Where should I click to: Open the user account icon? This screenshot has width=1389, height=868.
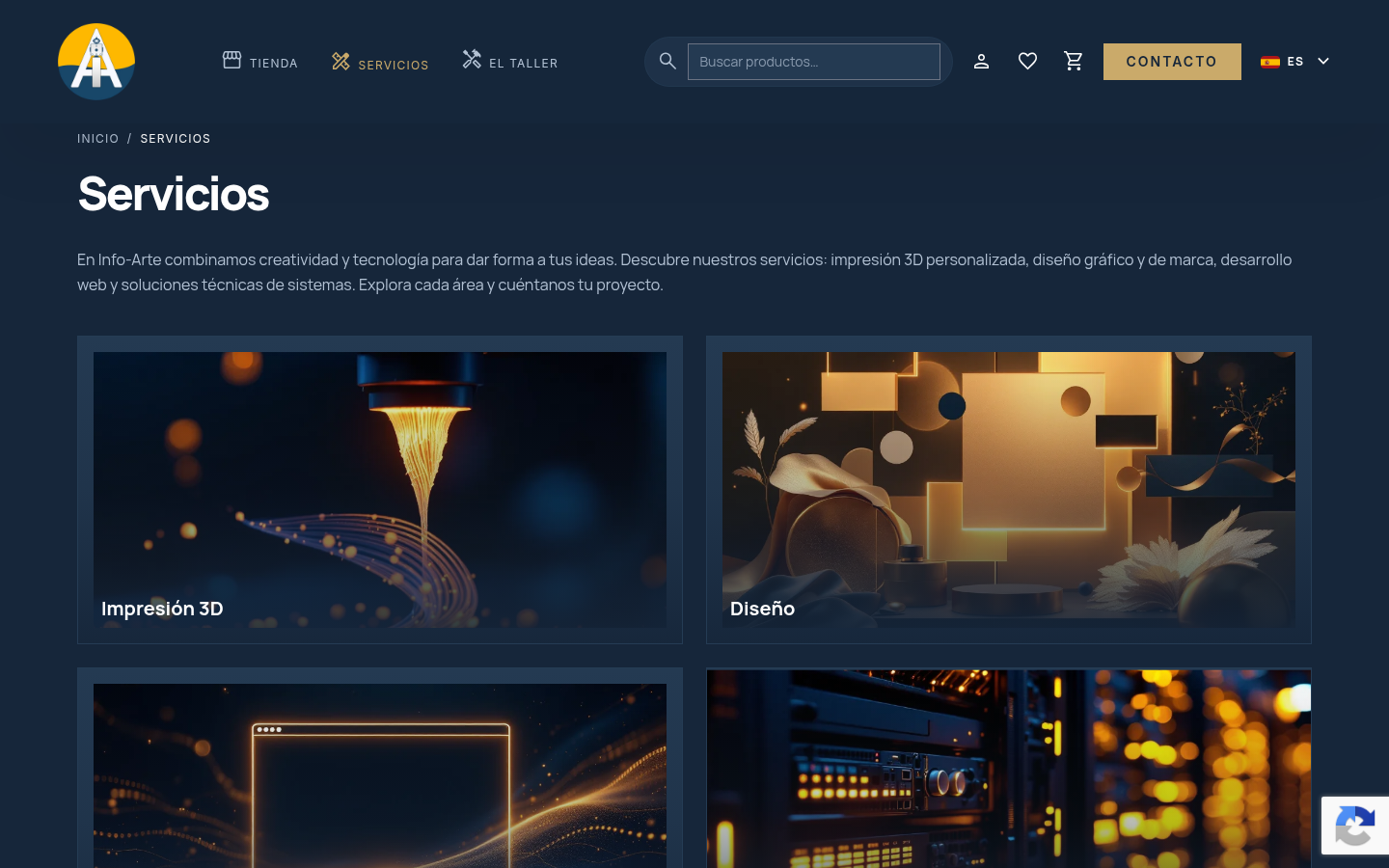981,62
